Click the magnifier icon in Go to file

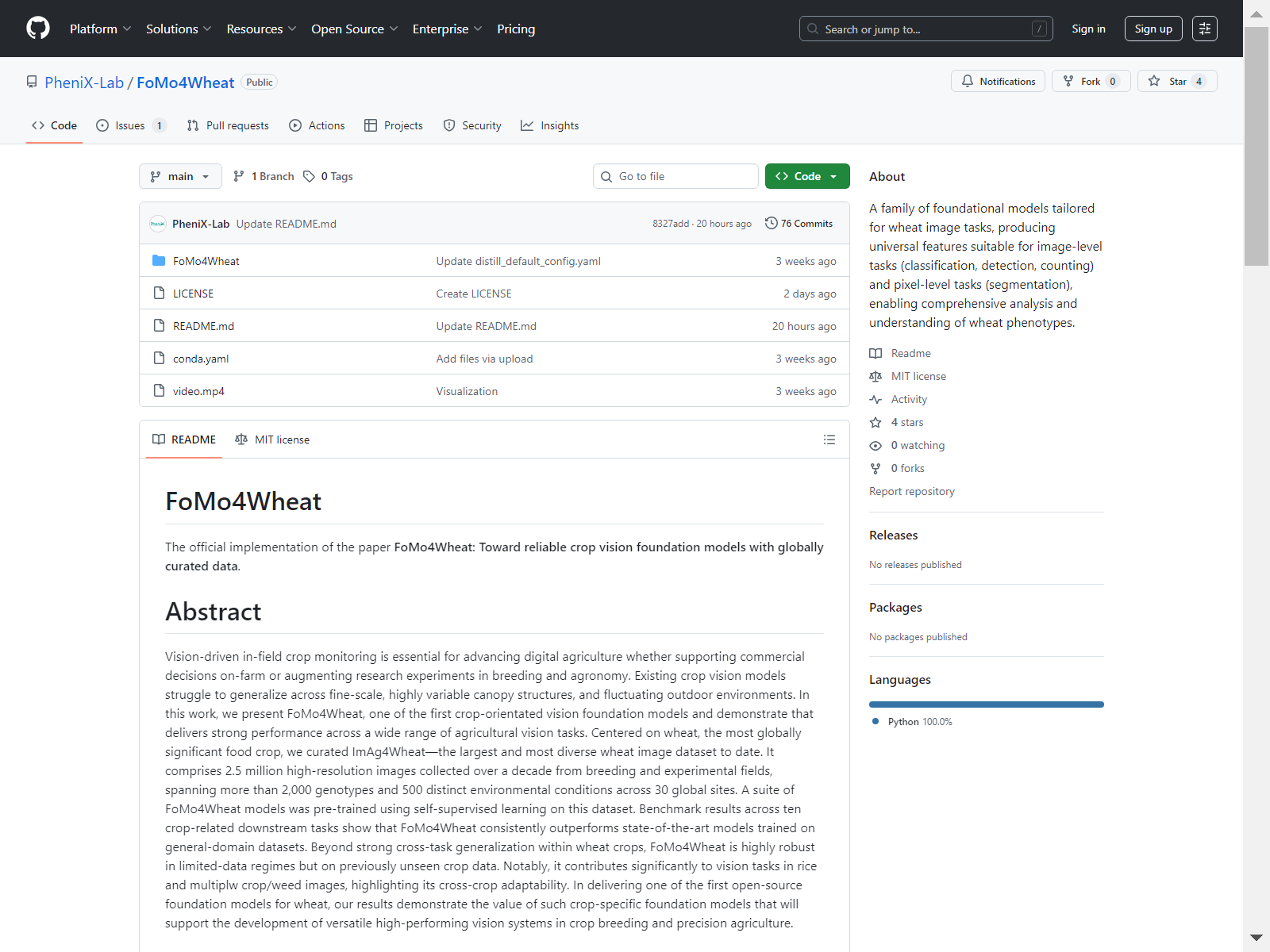click(606, 176)
